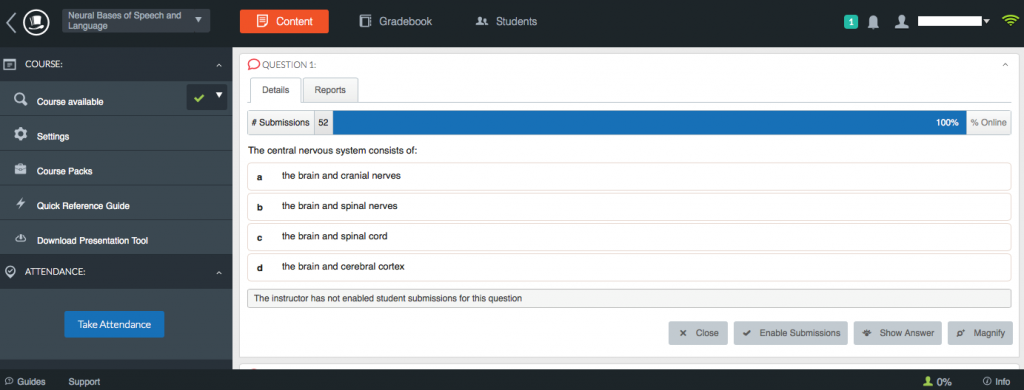
Task: Open Quick Reference Guide lightning icon
Action: tap(21, 203)
